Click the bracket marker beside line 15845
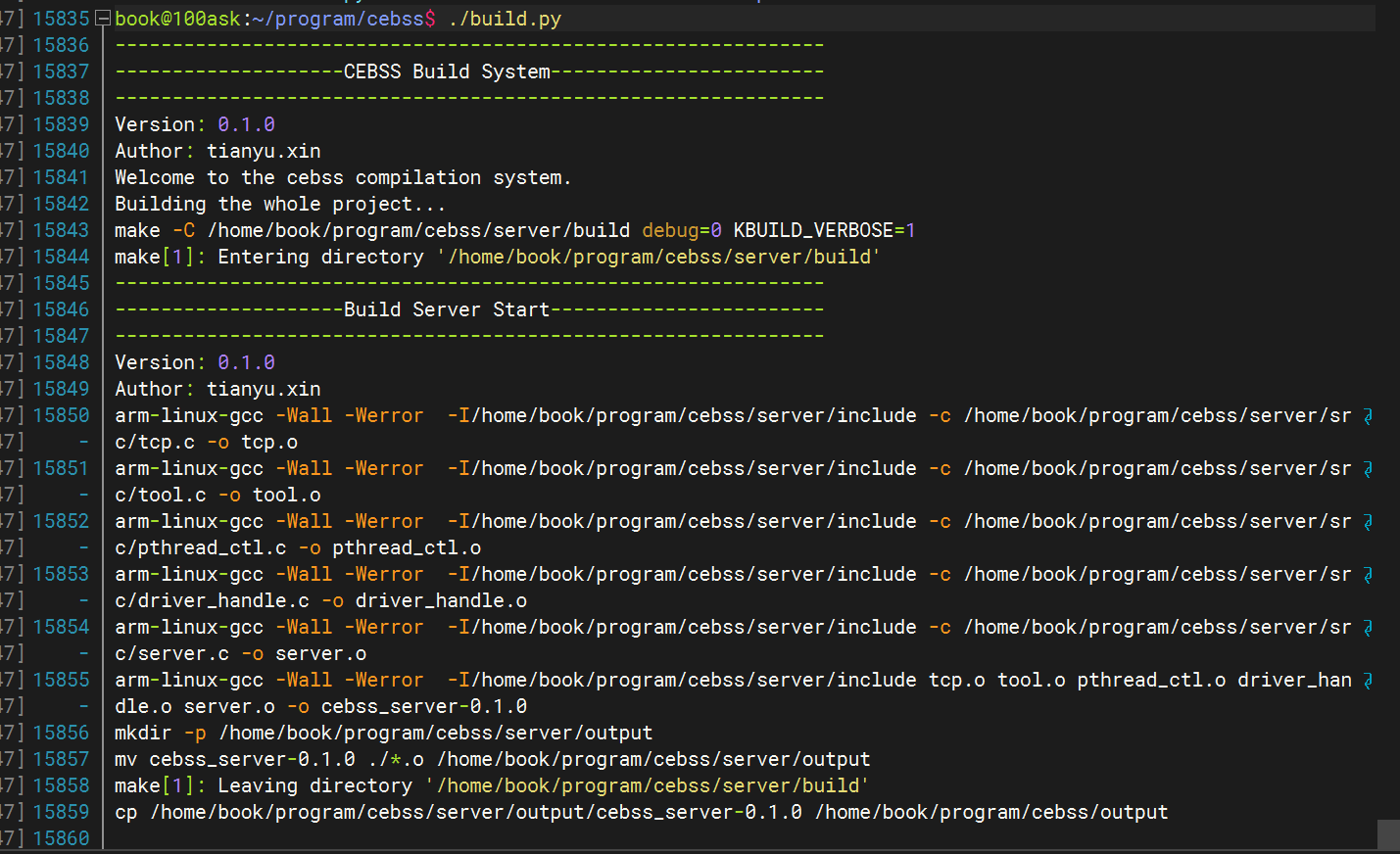 coord(102,283)
